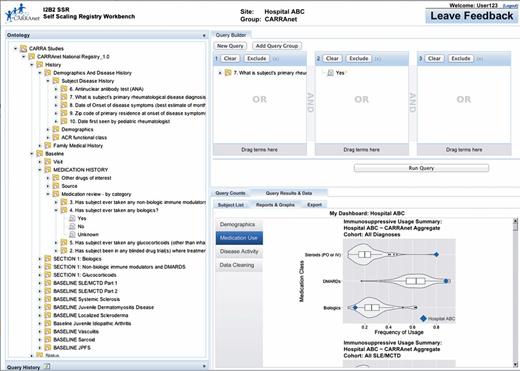Collapse Medication review - by category

coord(48,194)
